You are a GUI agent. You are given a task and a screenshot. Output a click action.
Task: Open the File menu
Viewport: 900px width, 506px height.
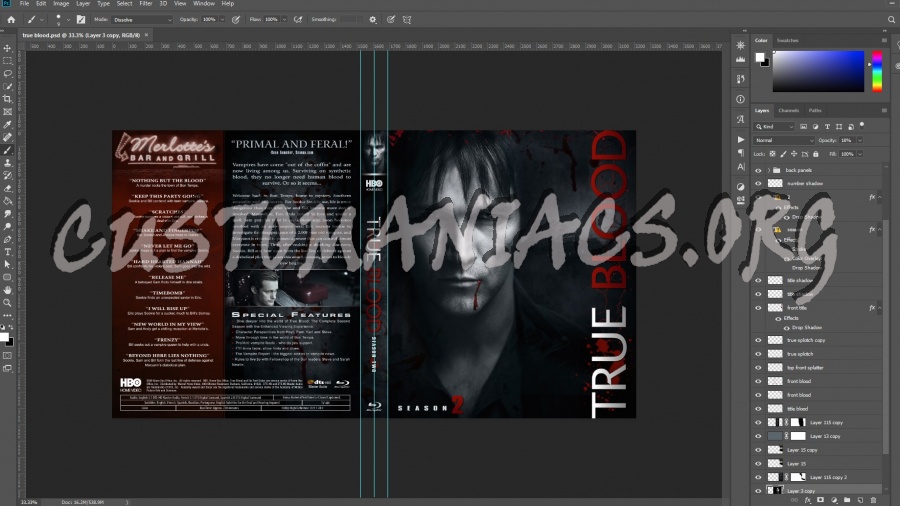(x=24, y=3)
